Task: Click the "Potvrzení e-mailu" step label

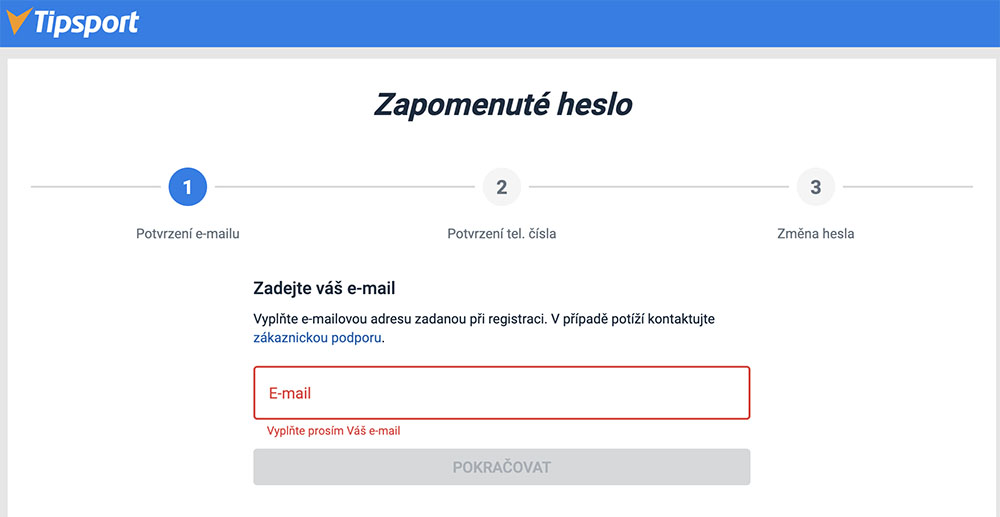Action: pos(188,234)
